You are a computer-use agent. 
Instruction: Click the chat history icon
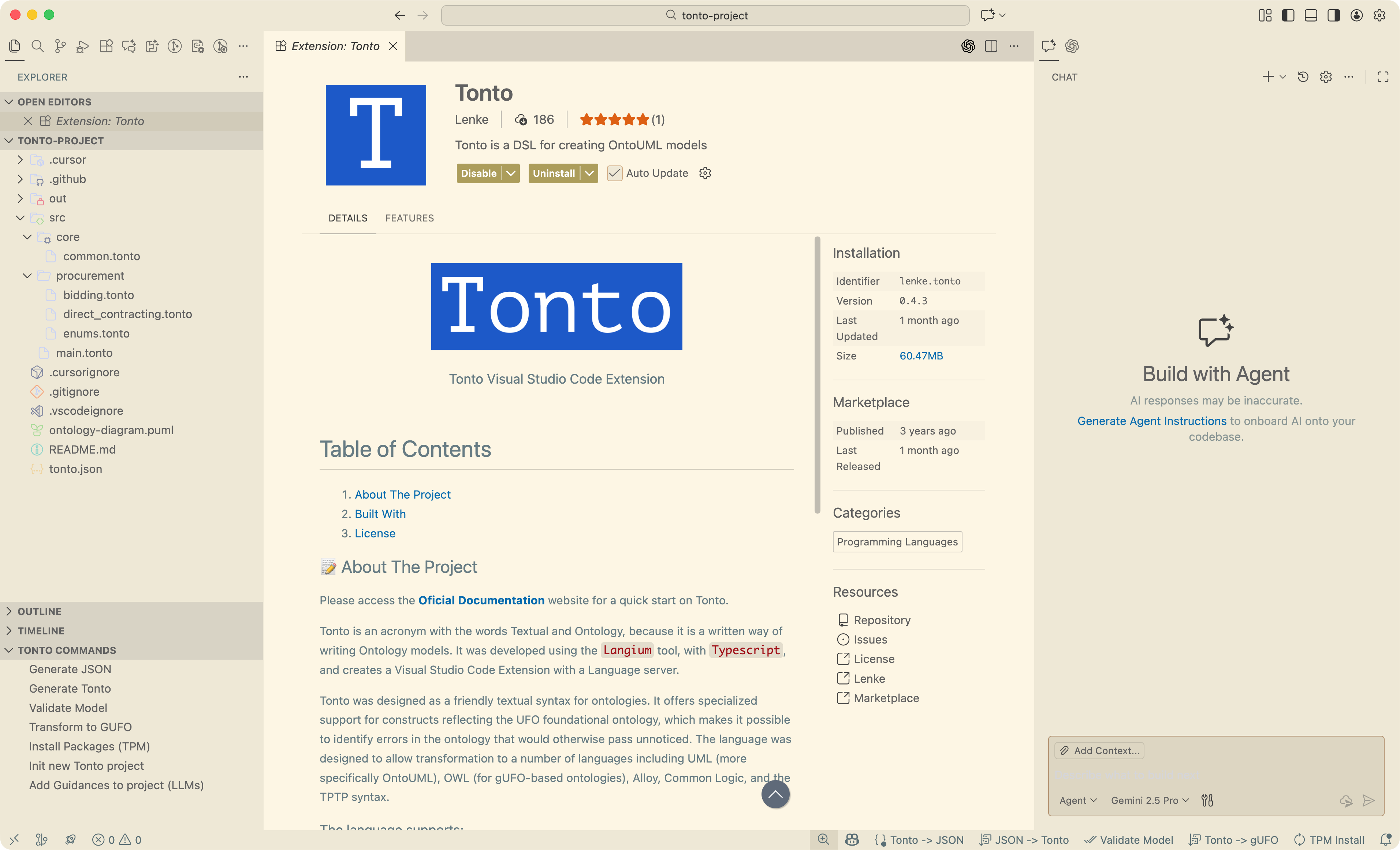pyautogui.click(x=1303, y=77)
